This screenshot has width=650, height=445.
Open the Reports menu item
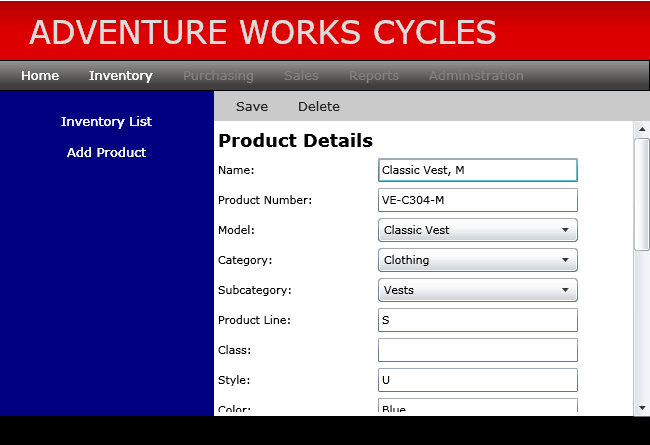tap(374, 75)
